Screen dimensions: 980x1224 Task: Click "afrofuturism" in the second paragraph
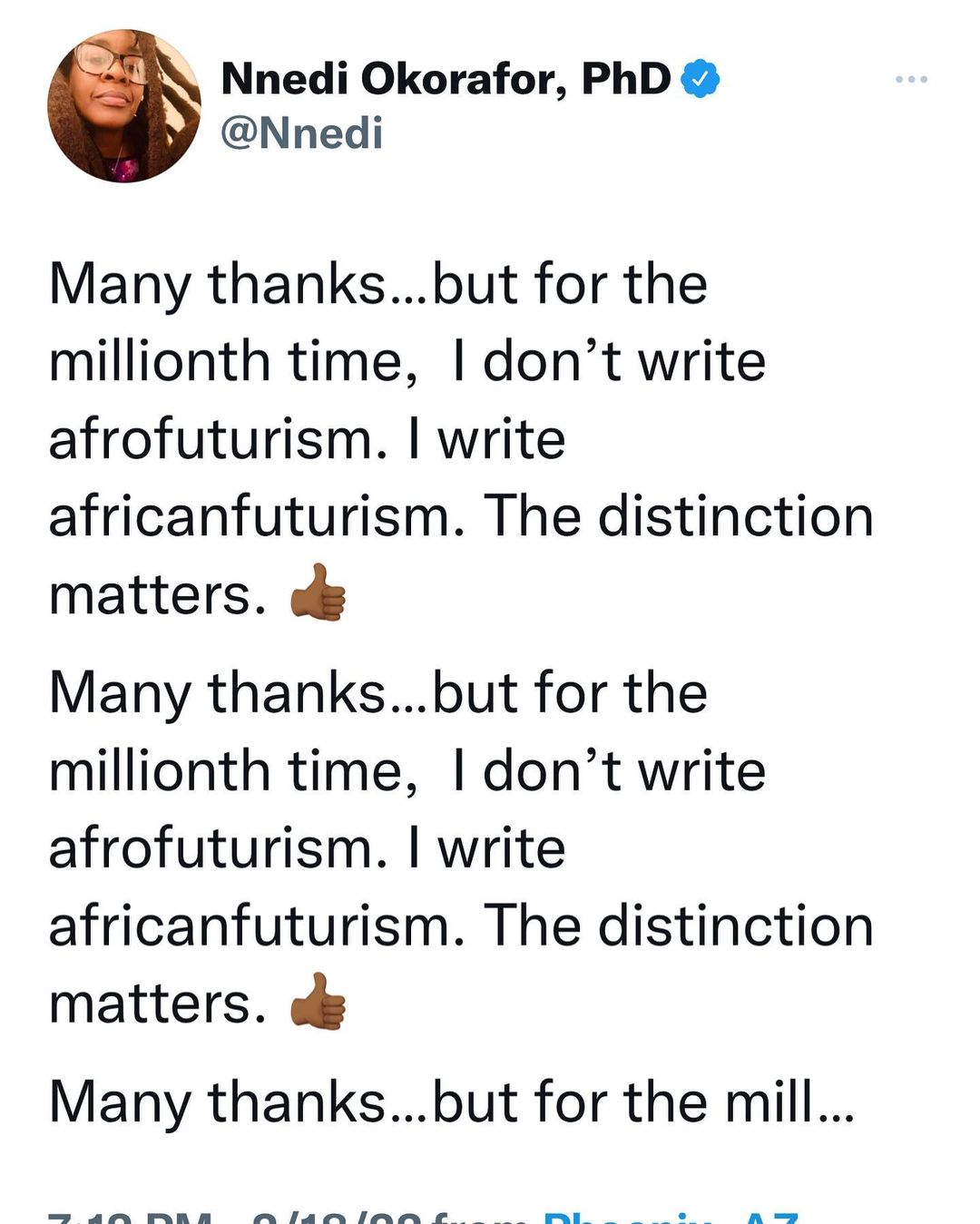[211, 849]
